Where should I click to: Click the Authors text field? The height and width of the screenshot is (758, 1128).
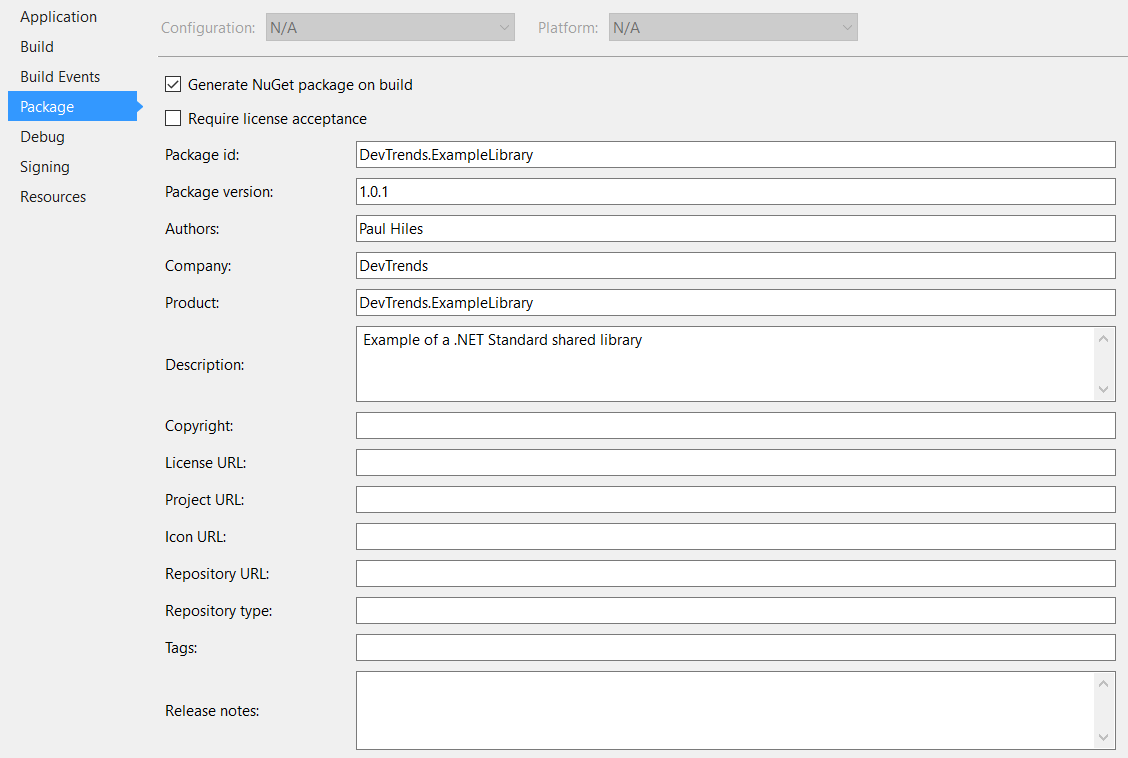click(x=735, y=229)
